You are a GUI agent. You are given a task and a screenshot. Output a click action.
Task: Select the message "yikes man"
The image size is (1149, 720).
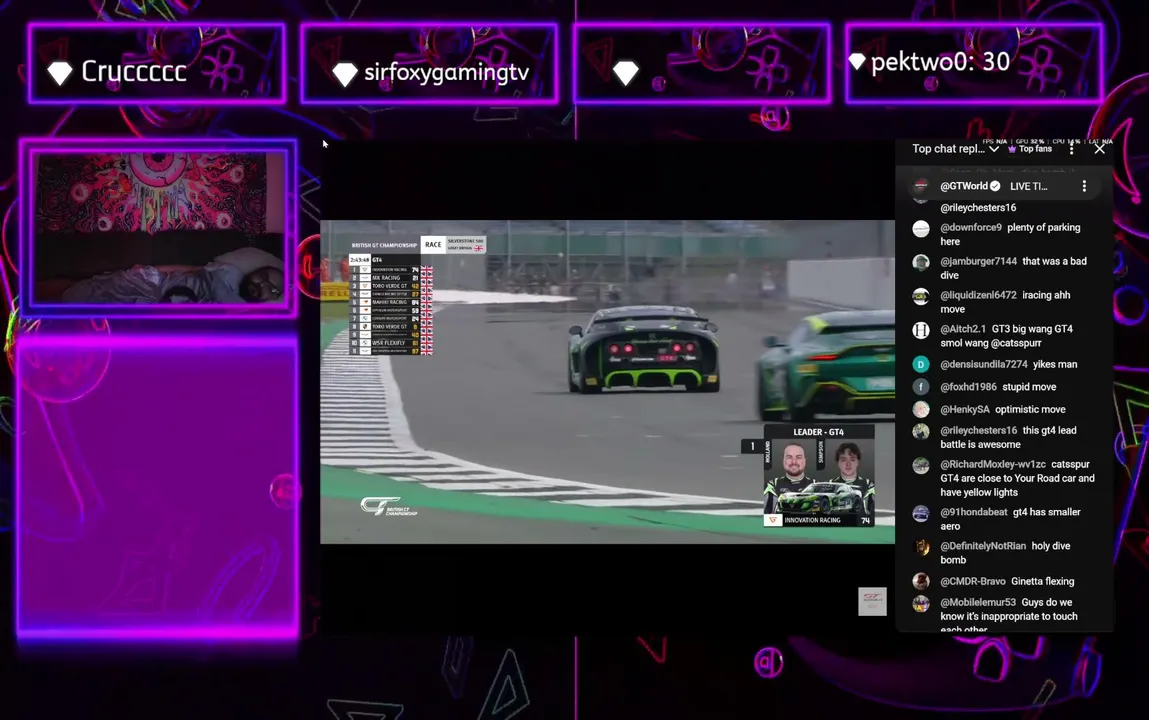pos(1054,364)
